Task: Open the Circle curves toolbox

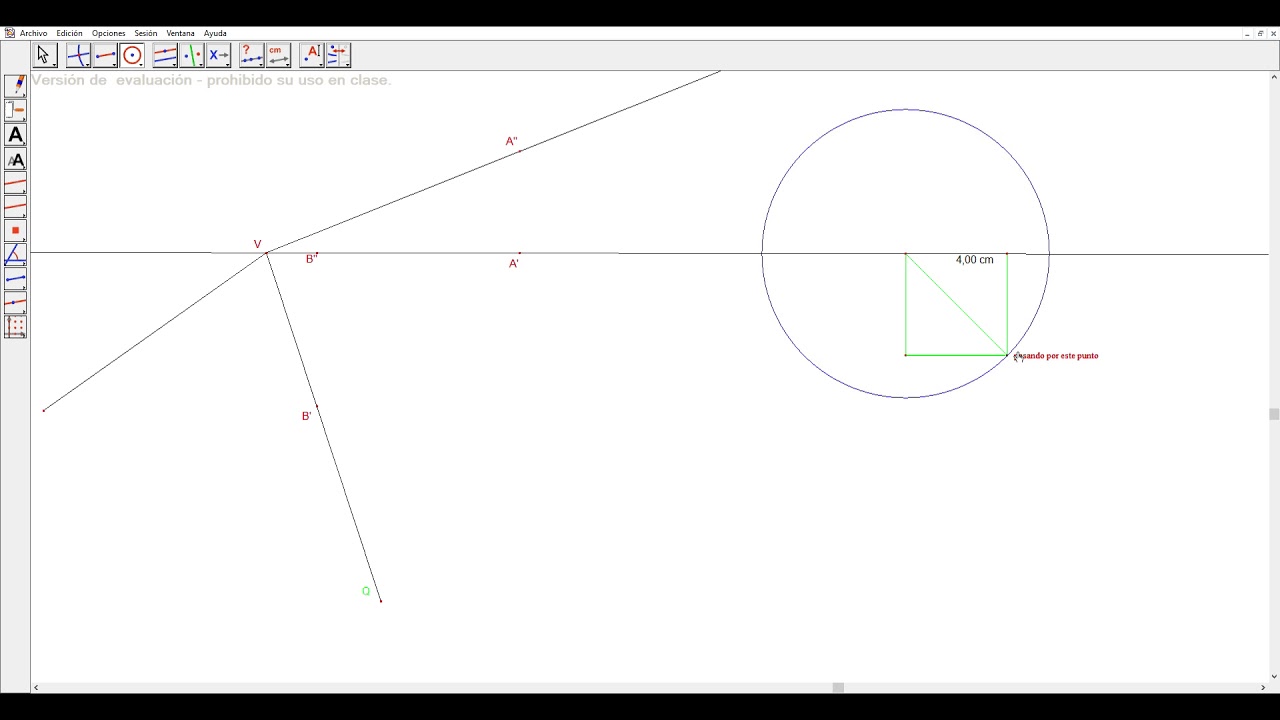Action: click(132, 55)
